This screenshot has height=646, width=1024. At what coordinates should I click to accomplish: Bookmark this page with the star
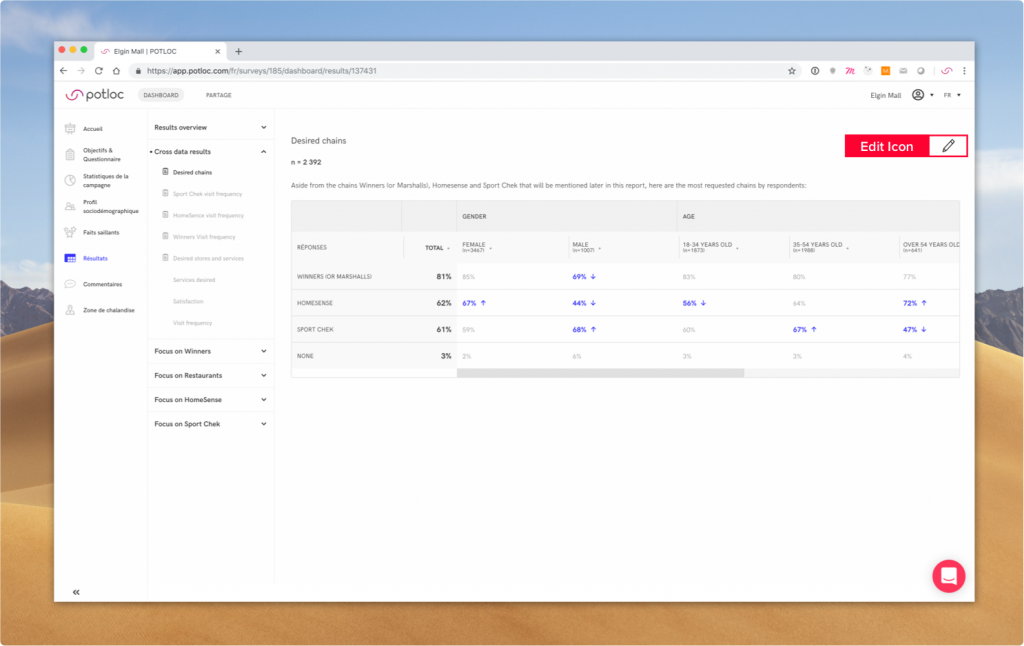(x=792, y=71)
